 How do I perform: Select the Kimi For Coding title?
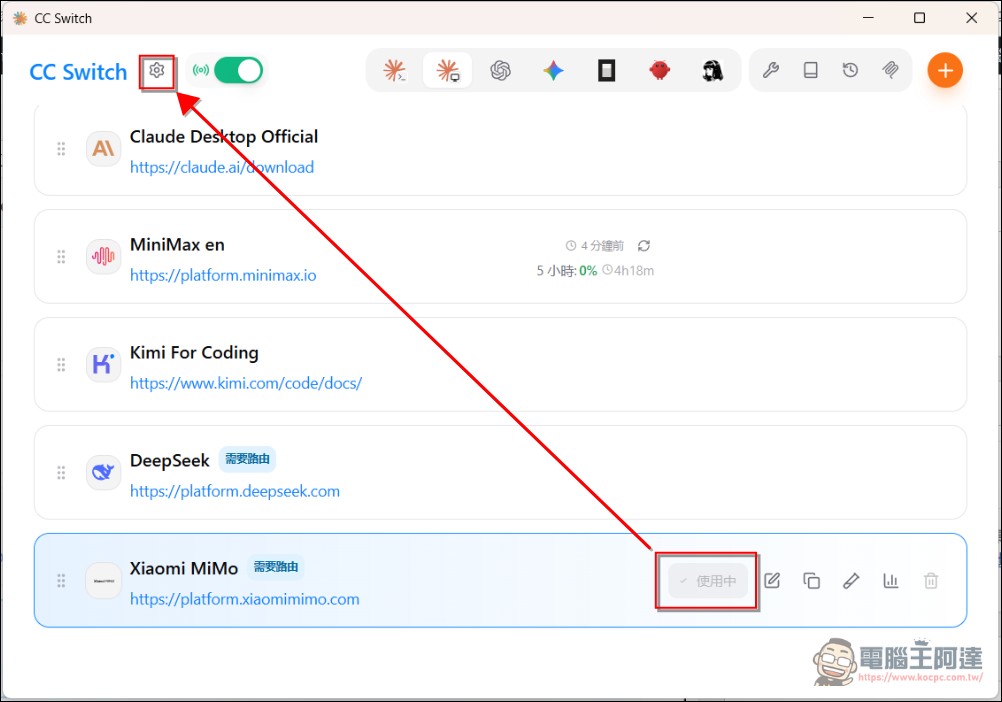coord(194,353)
